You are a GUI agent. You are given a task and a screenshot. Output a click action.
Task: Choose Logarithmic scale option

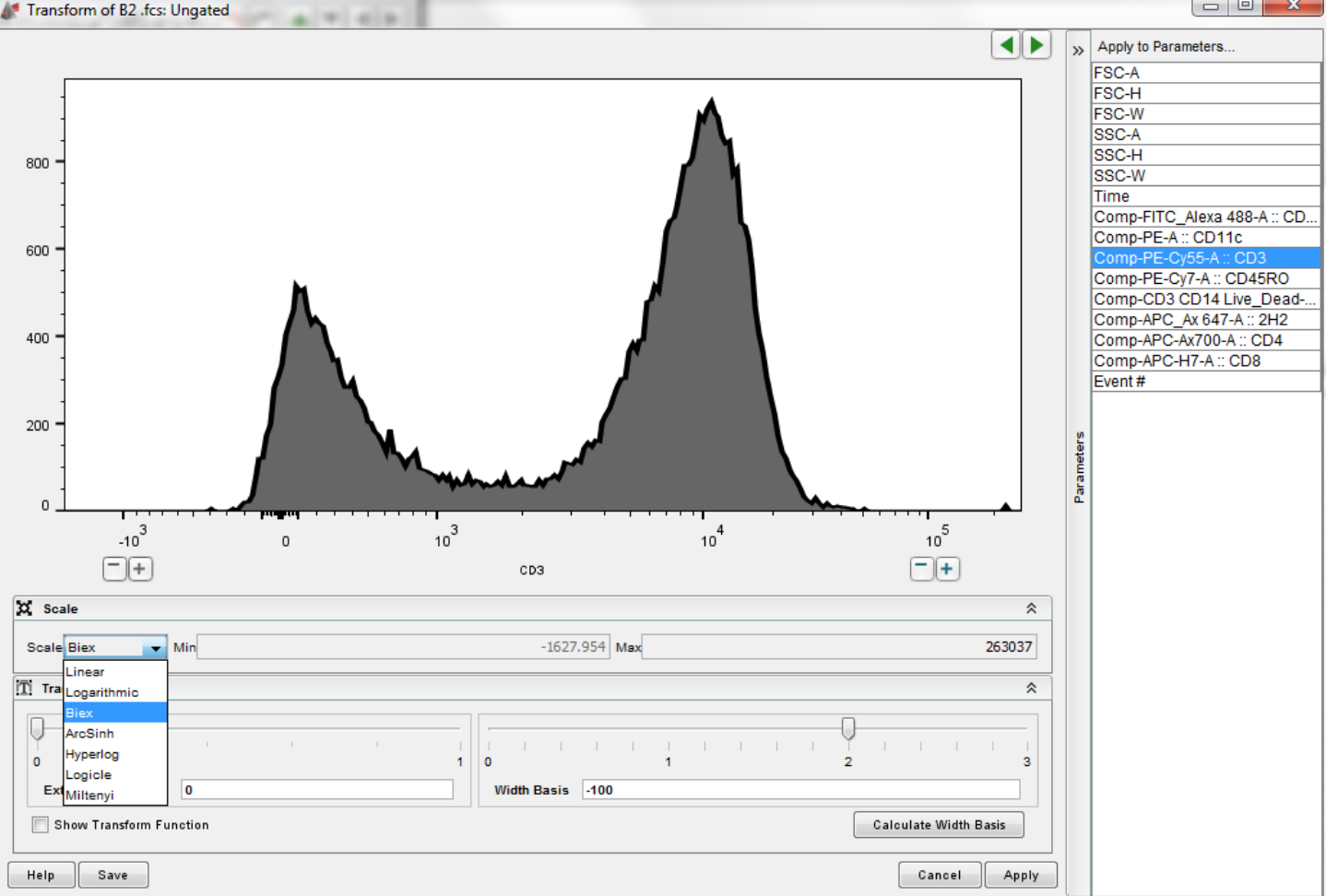coord(115,692)
